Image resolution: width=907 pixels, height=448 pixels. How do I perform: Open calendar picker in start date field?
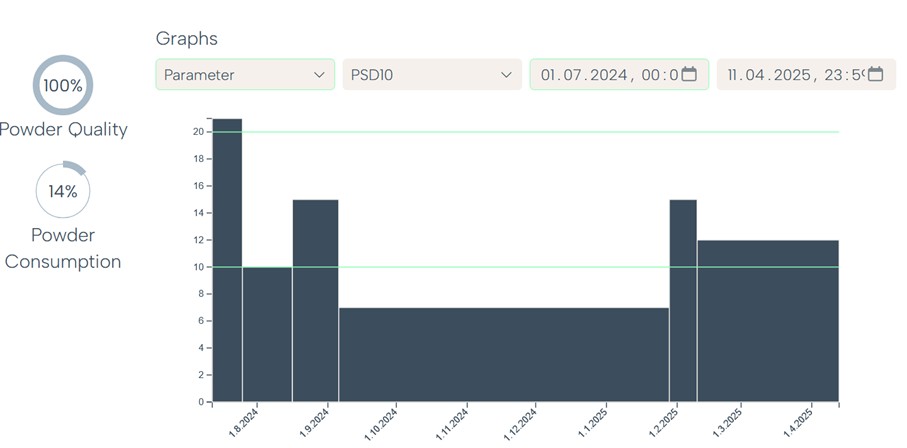pyautogui.click(x=689, y=75)
